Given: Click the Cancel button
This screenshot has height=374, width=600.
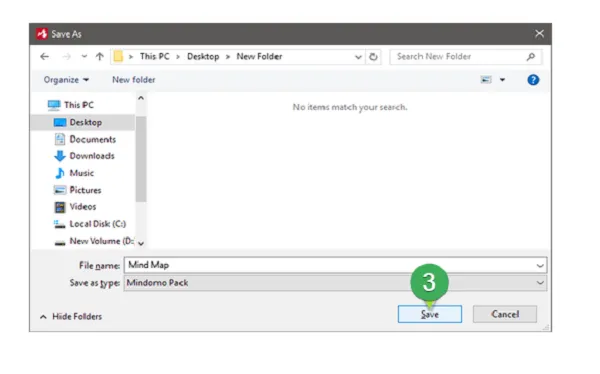Looking at the screenshot, I should tap(505, 314).
